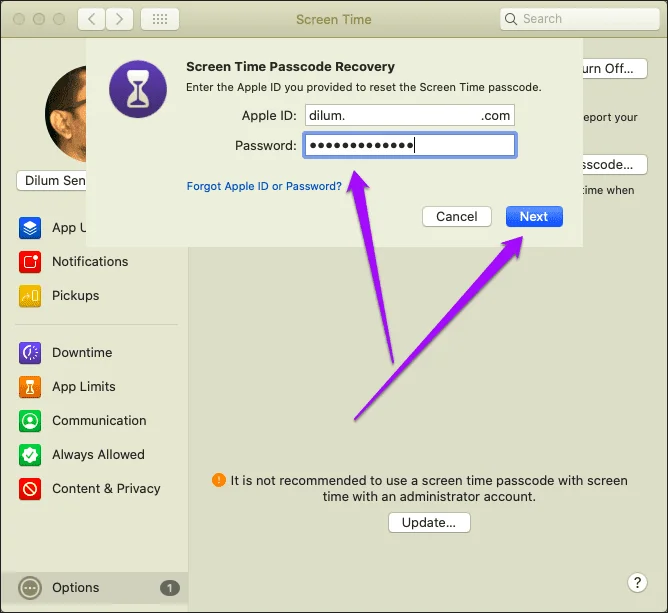Select the Notifications sidebar icon
This screenshot has height=613, width=668.
(x=30, y=262)
